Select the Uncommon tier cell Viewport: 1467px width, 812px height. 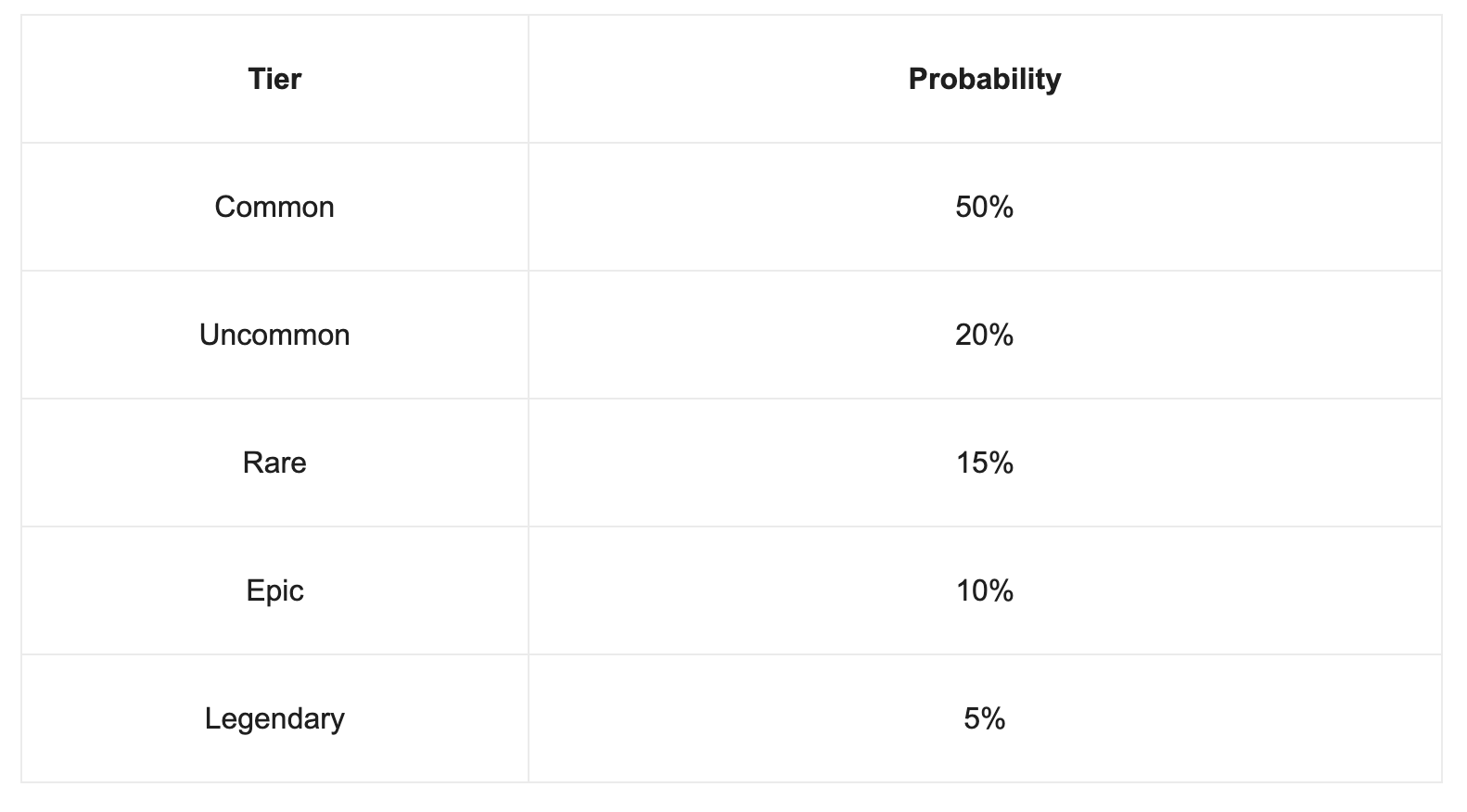(274, 335)
